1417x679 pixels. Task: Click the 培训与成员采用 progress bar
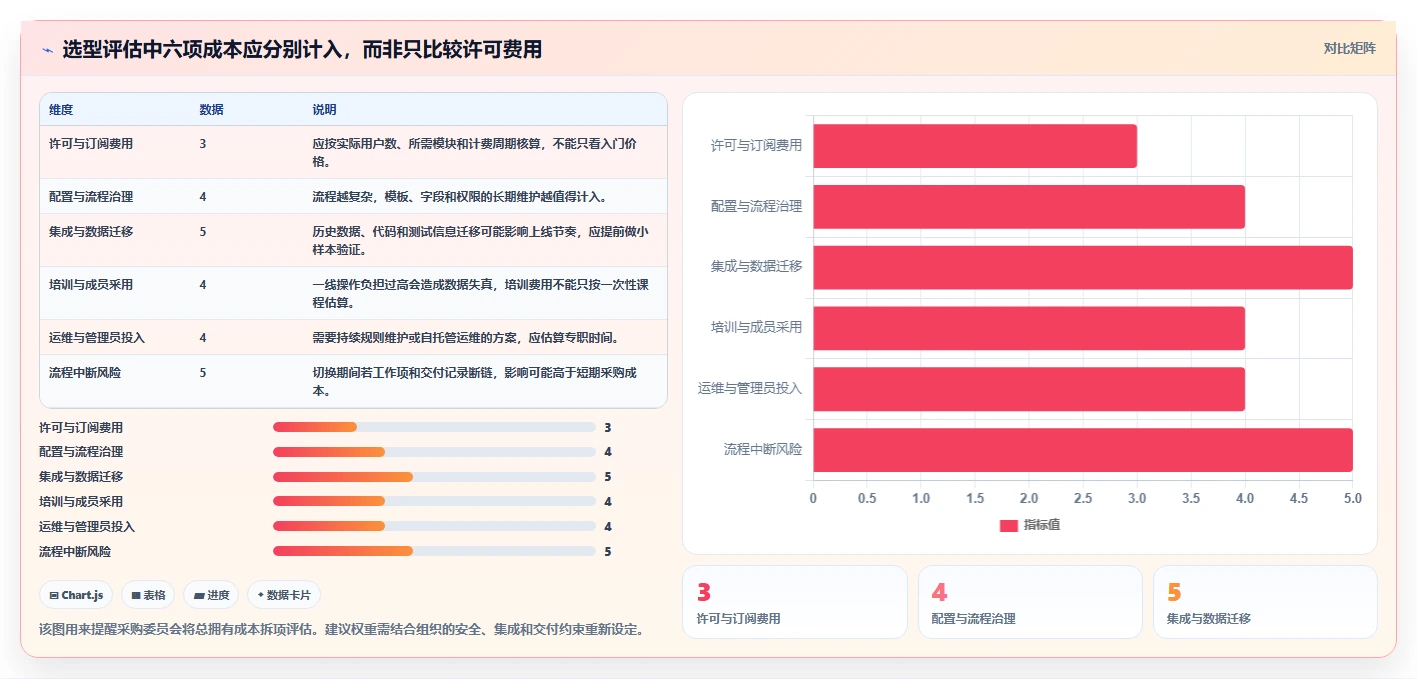[434, 501]
